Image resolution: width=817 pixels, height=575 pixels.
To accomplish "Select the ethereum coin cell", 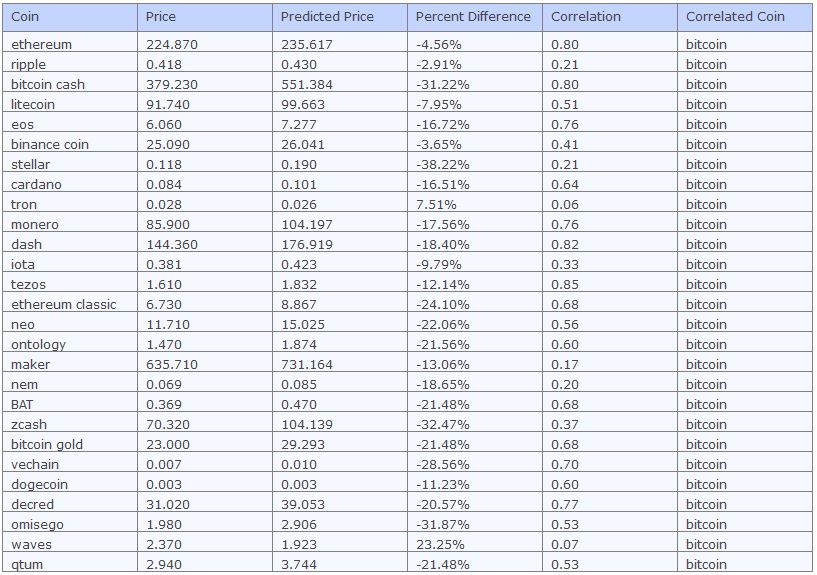I will coord(70,44).
